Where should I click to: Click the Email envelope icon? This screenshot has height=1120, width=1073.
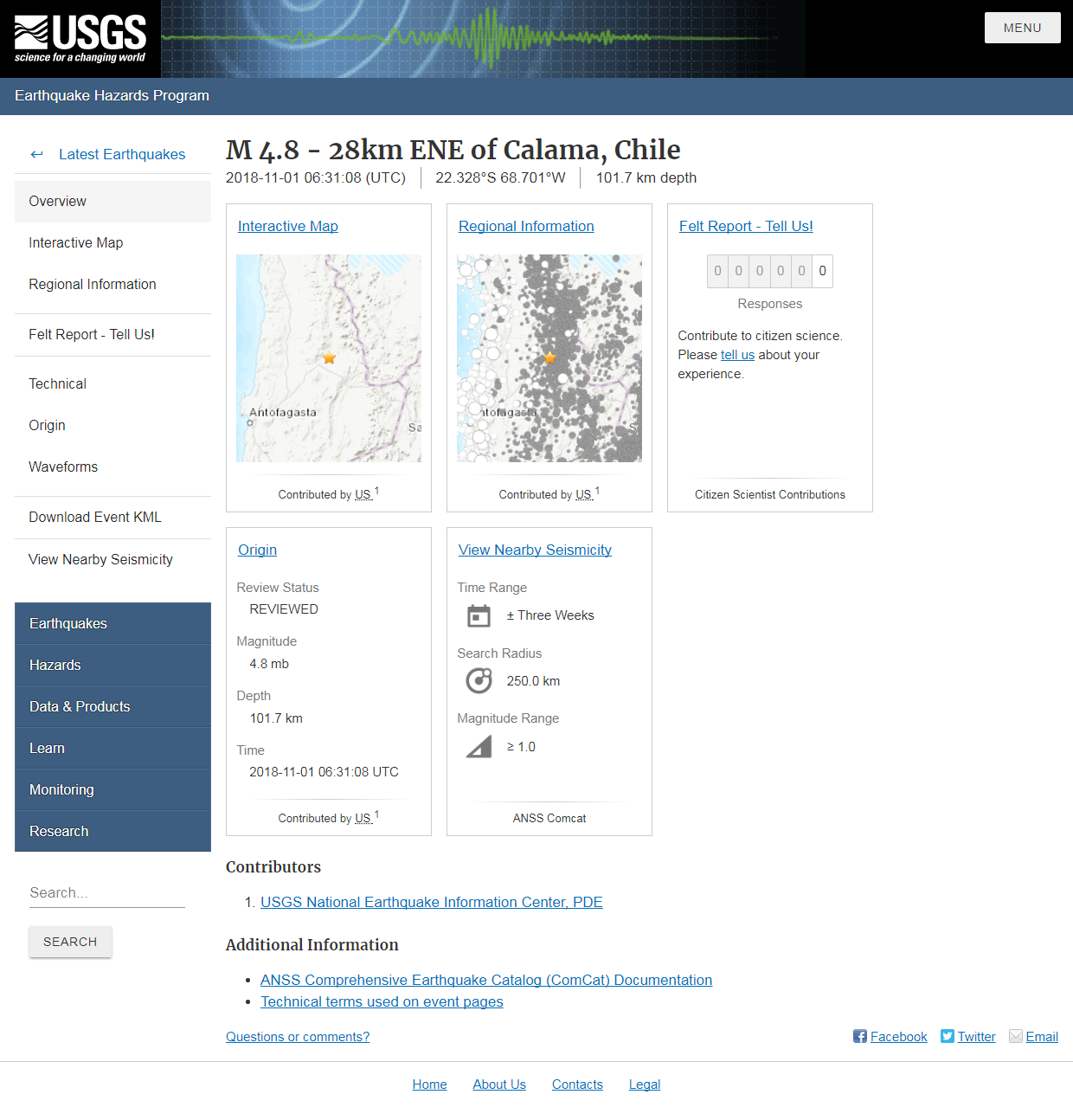click(x=1016, y=1036)
